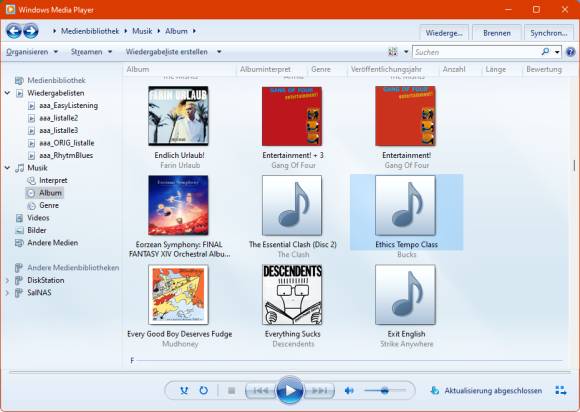The width and height of the screenshot is (580, 412).
Task: Click in the Suchen search field
Action: [476, 52]
